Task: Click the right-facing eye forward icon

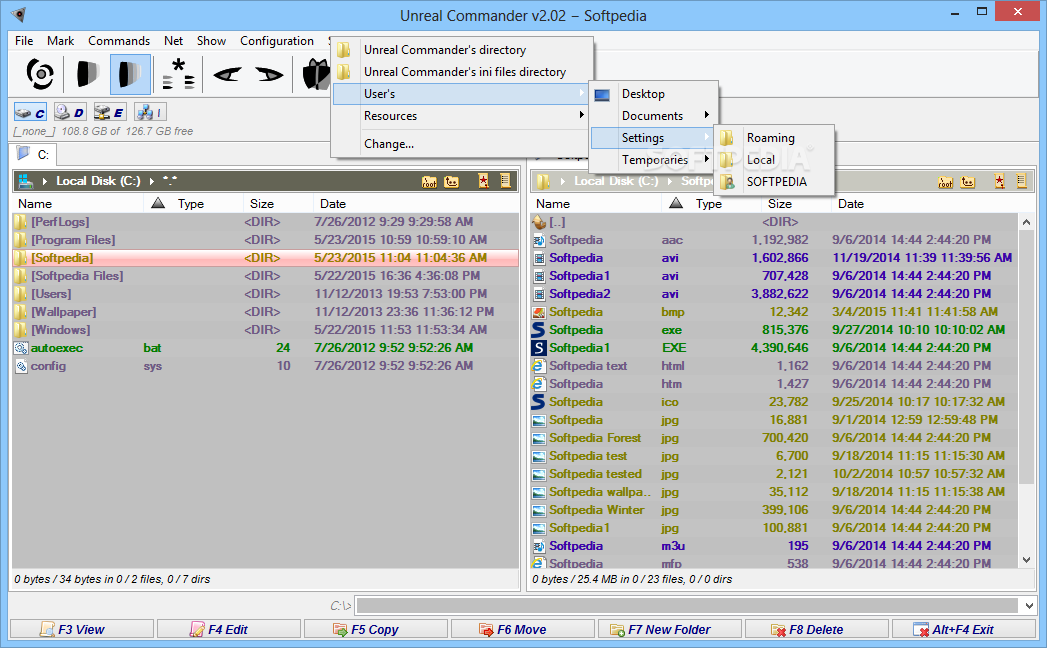Action: pyautogui.click(x=269, y=74)
